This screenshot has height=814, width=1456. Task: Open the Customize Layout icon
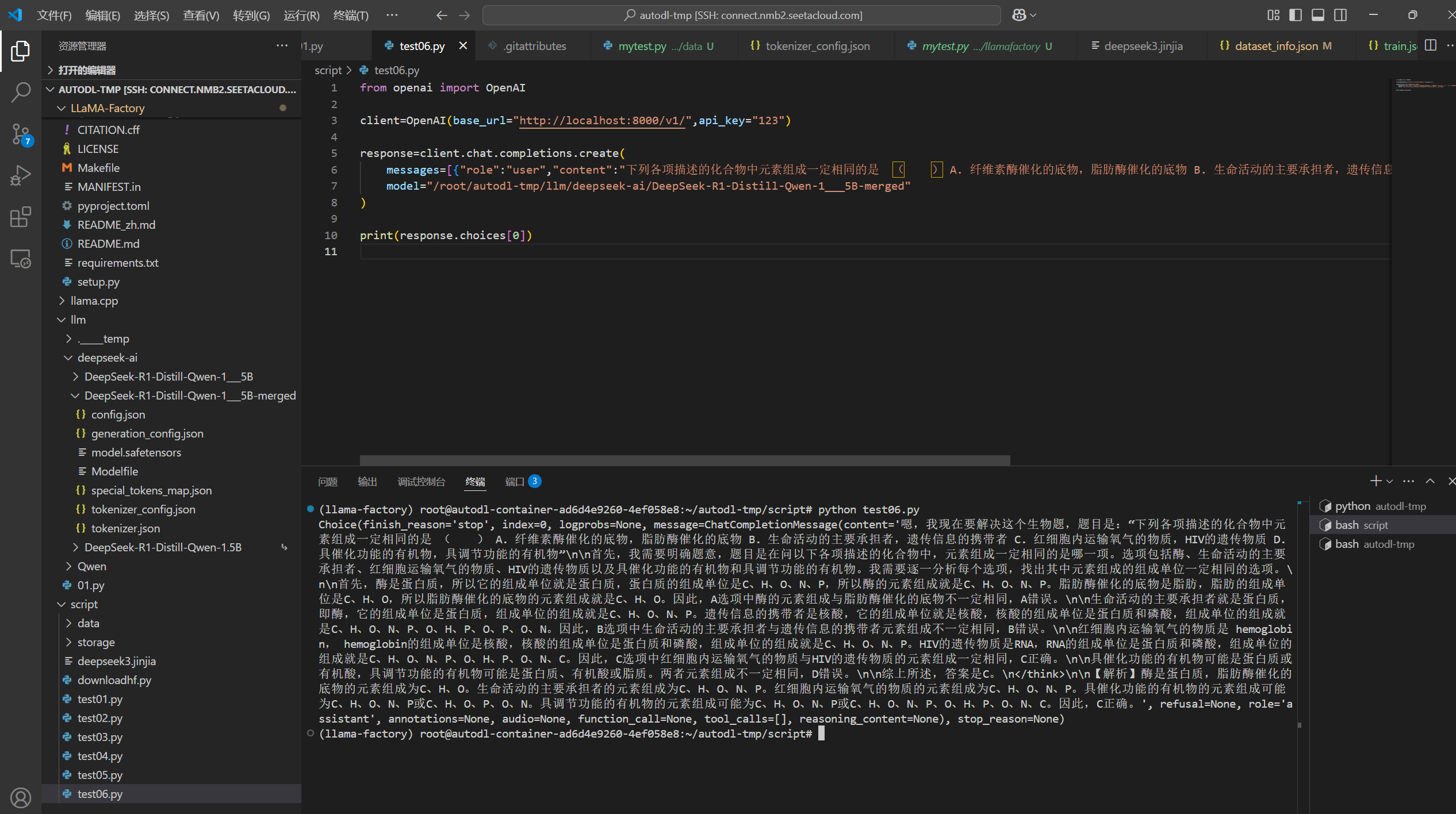[x=1273, y=15]
